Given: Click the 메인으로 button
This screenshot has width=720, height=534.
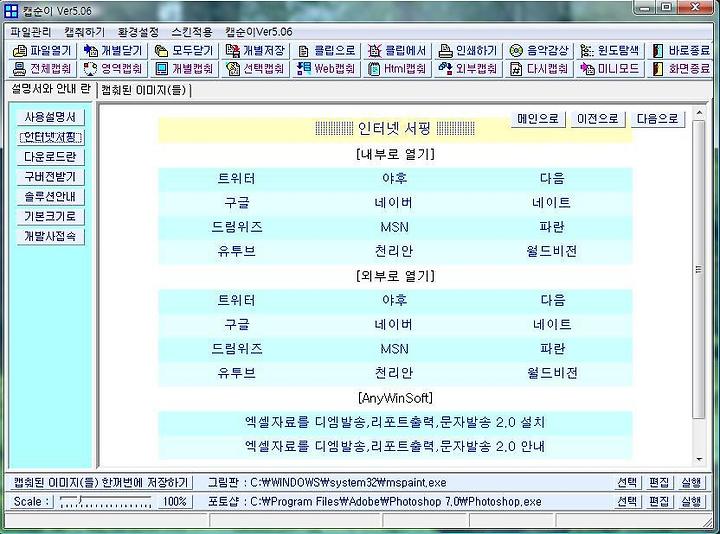Looking at the screenshot, I should (538, 119).
